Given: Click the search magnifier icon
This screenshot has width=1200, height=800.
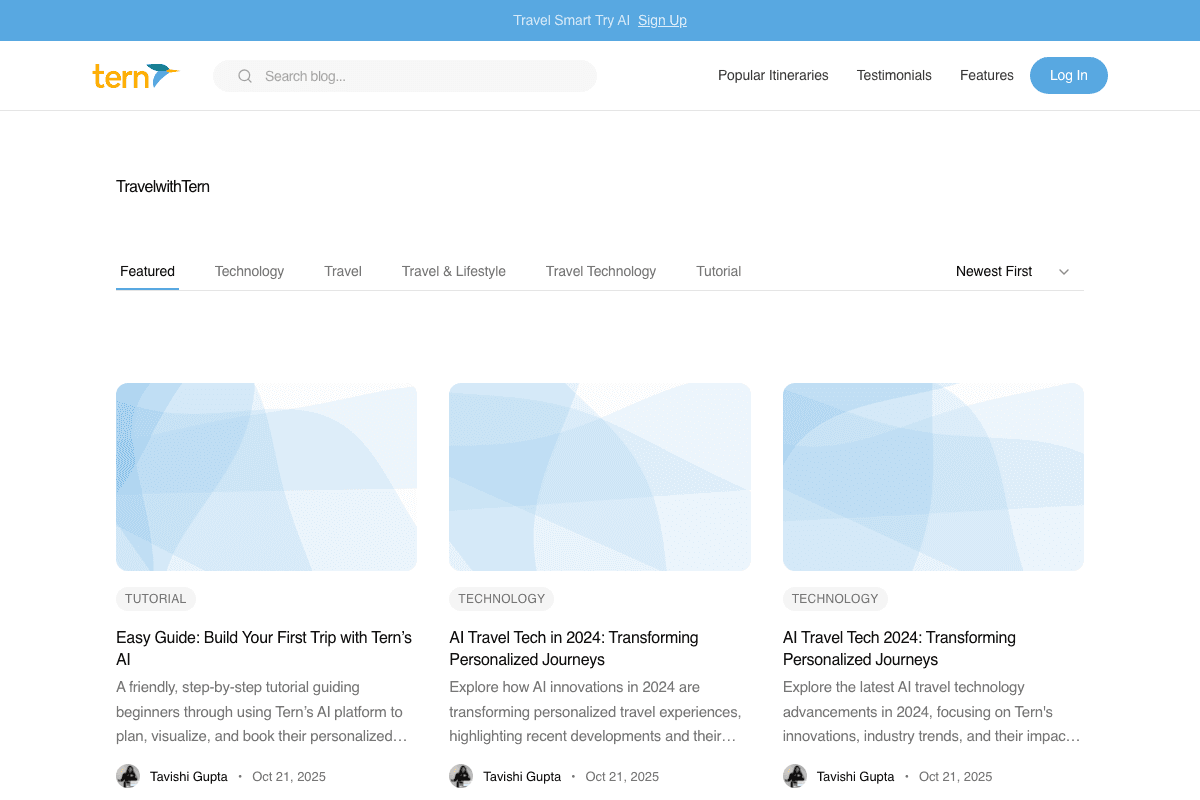Looking at the screenshot, I should 245,76.
